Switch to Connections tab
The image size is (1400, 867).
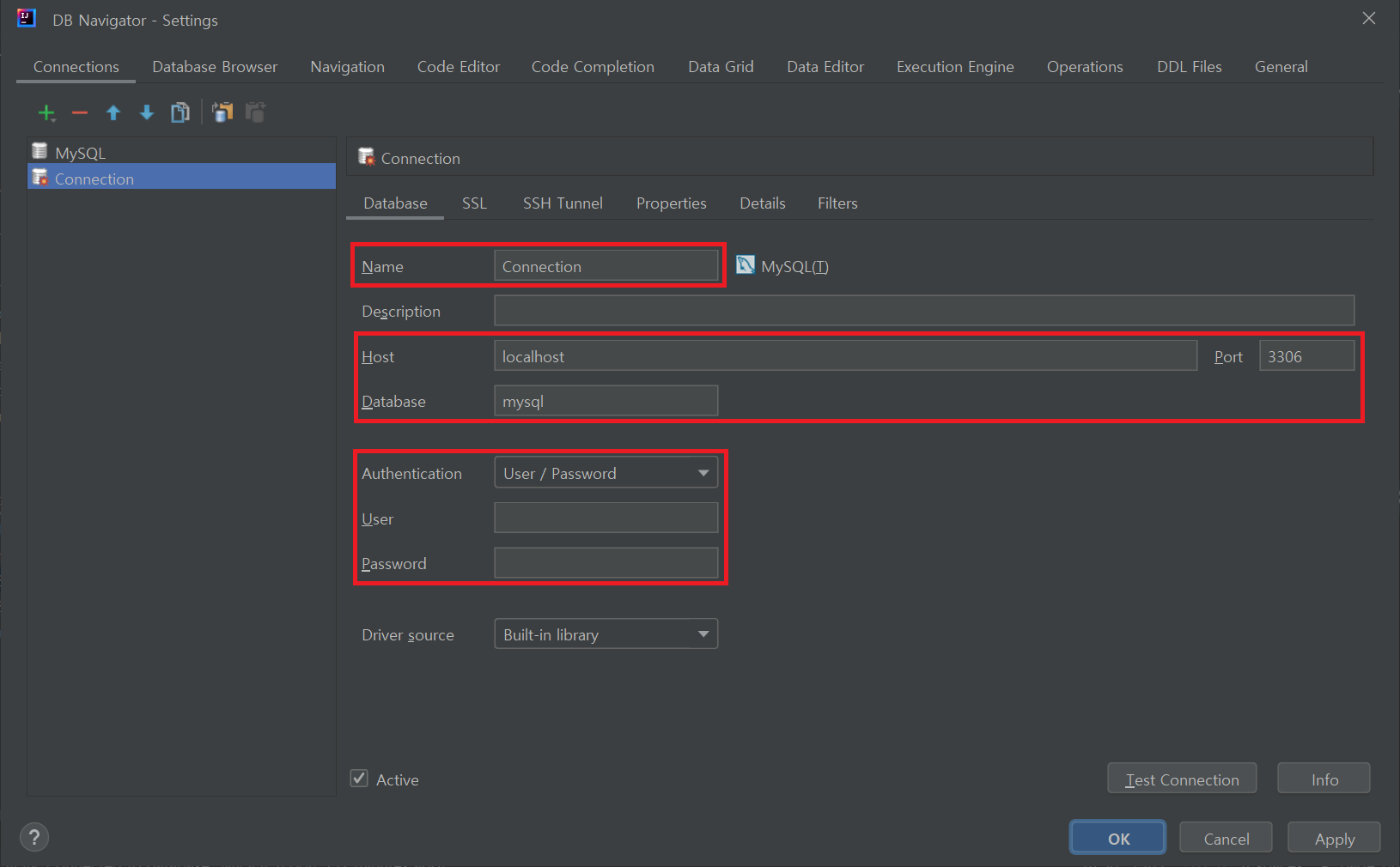[x=76, y=67]
